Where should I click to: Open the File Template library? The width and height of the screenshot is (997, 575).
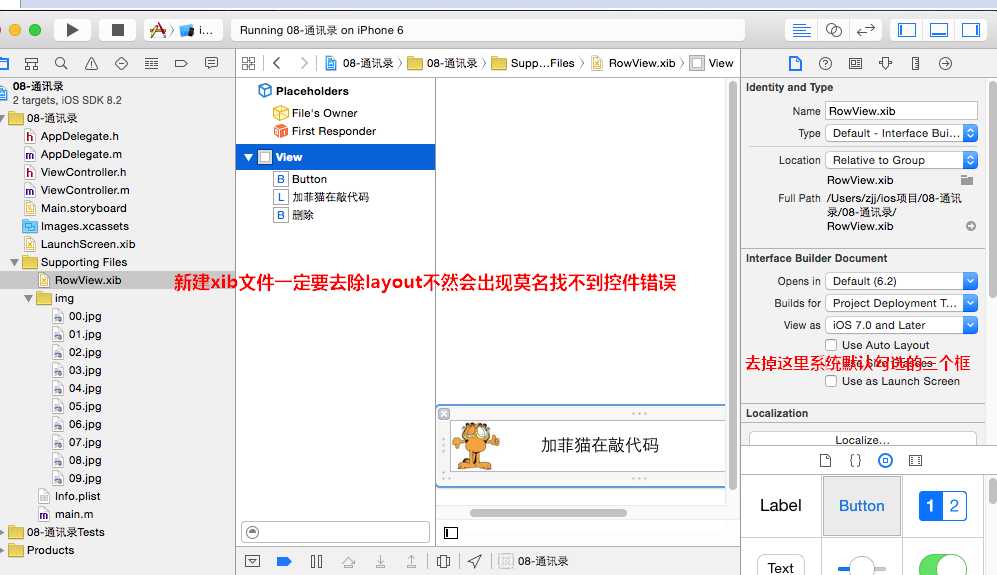tap(825, 461)
